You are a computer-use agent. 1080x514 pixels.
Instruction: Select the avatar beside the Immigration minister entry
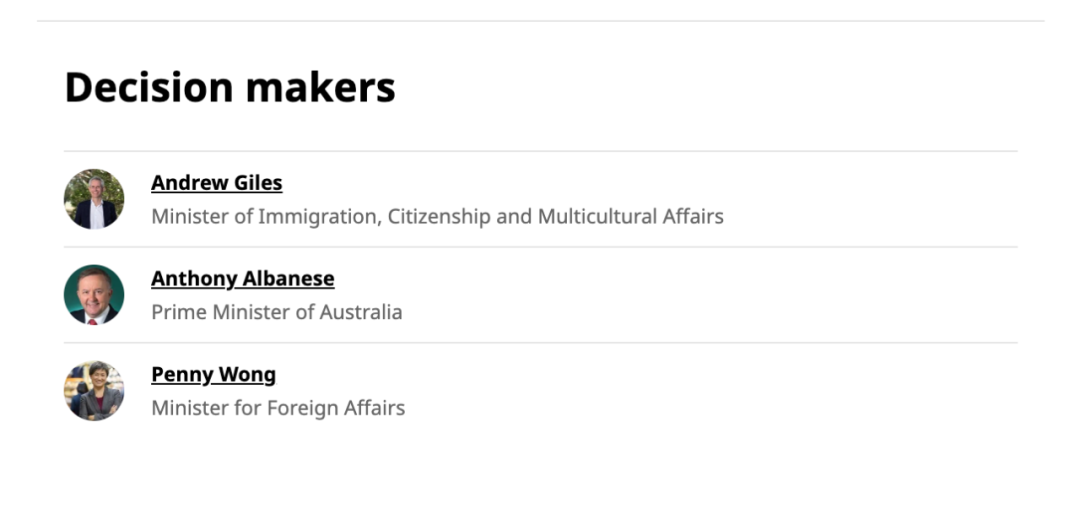pos(94,199)
